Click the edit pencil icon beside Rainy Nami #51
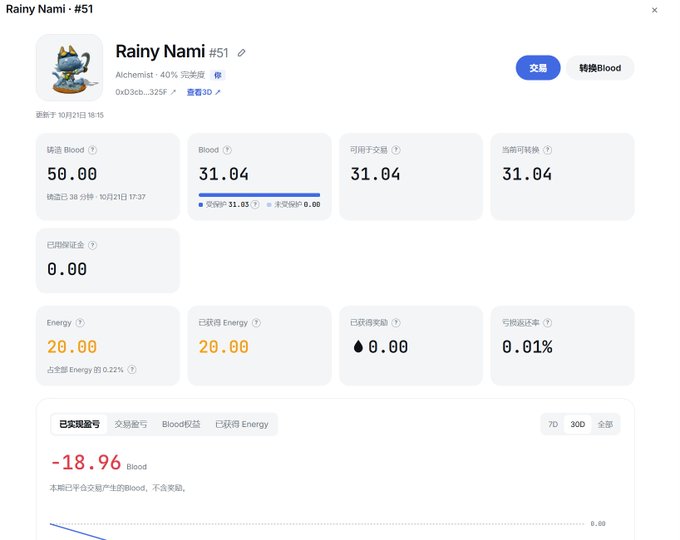Viewport: 680px width, 540px height. (x=242, y=53)
